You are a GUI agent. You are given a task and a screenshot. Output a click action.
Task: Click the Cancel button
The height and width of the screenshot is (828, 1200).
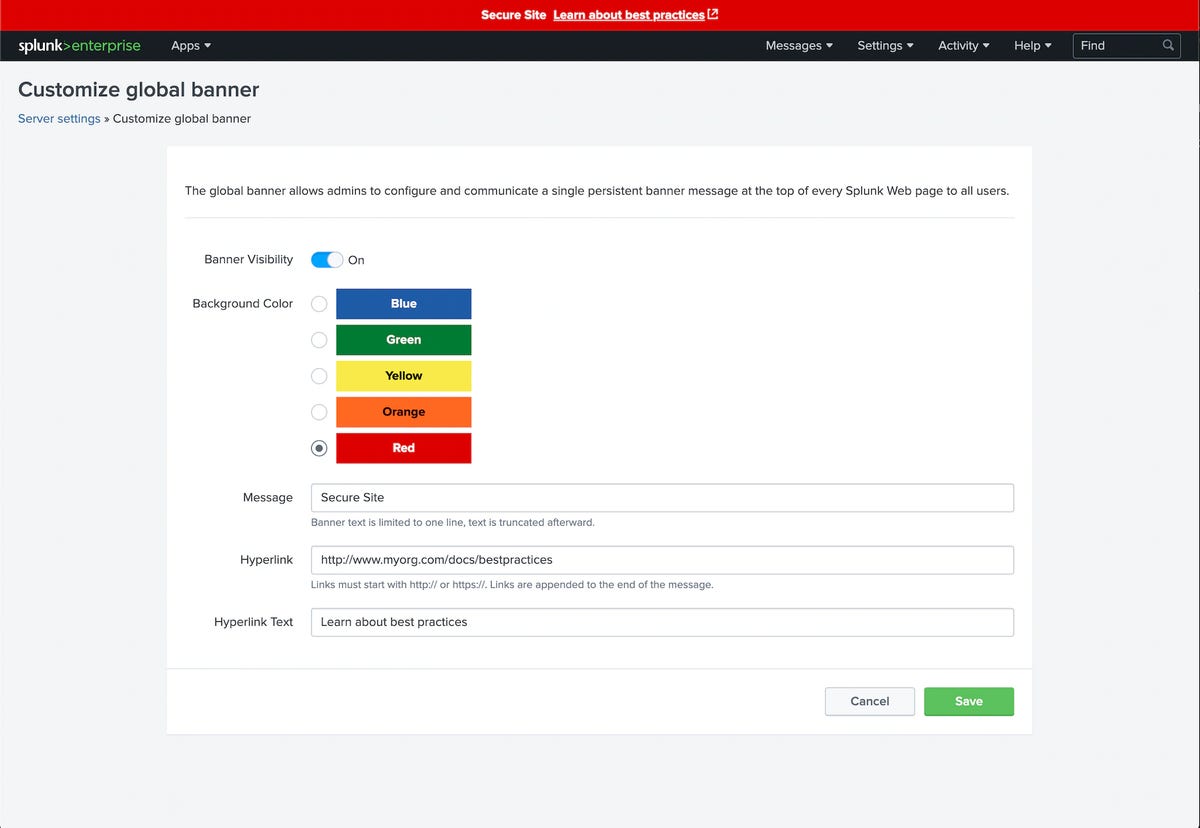coord(869,701)
